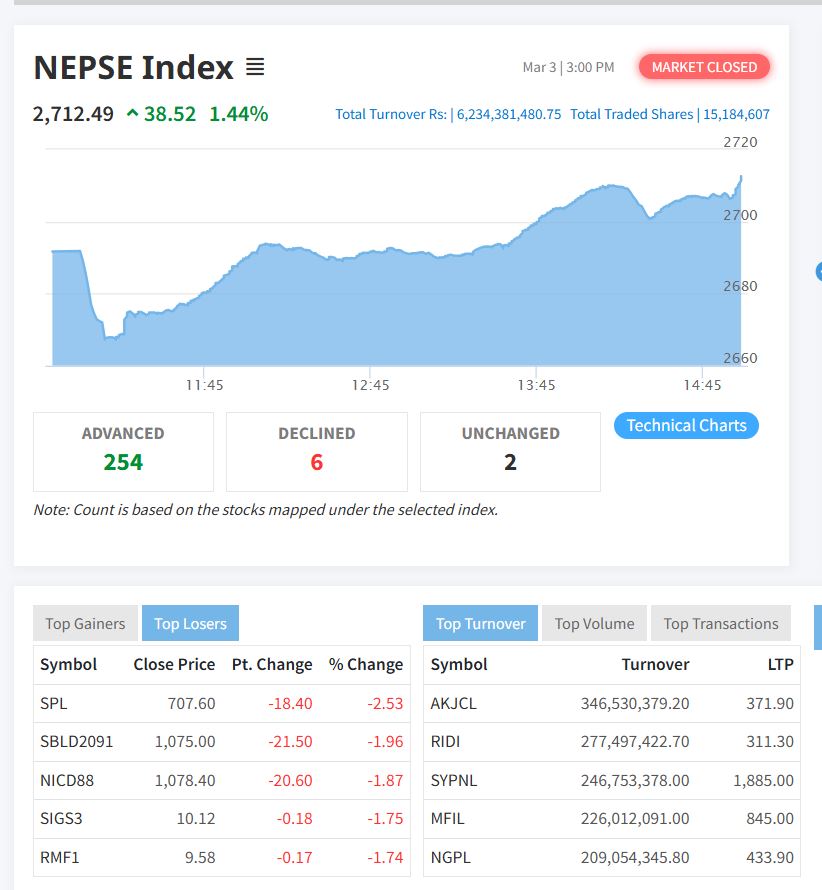Click the UNCHANGED 2 count box
Image resolution: width=822 pixels, height=890 pixels.
(x=510, y=451)
